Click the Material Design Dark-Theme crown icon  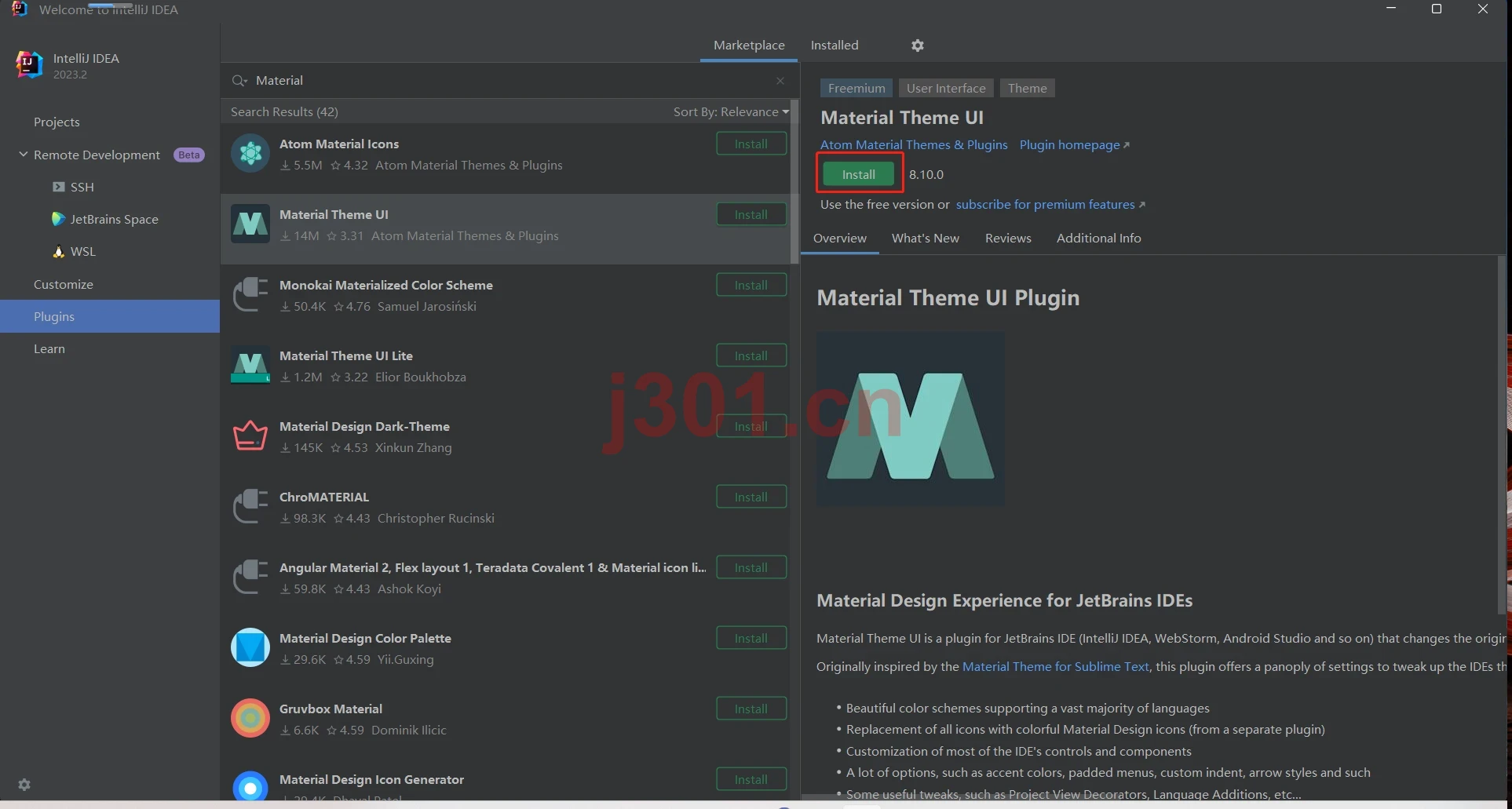pyautogui.click(x=250, y=435)
